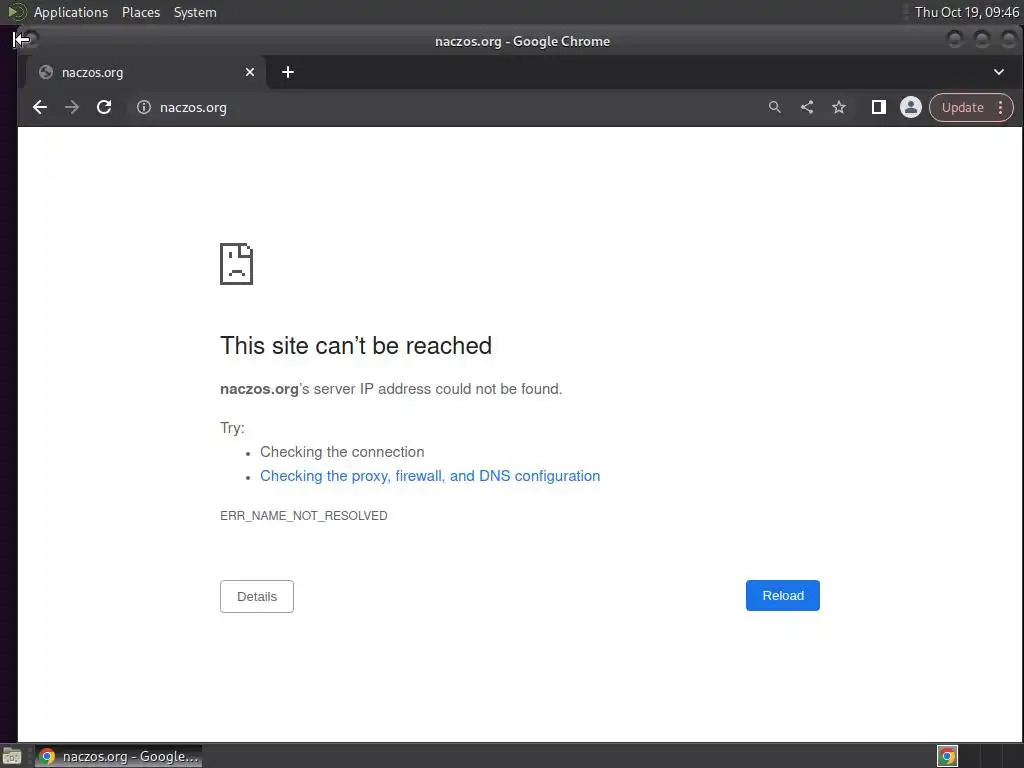
Task: Click the 'Checking the connection' suggestion text
Action: [342, 452]
